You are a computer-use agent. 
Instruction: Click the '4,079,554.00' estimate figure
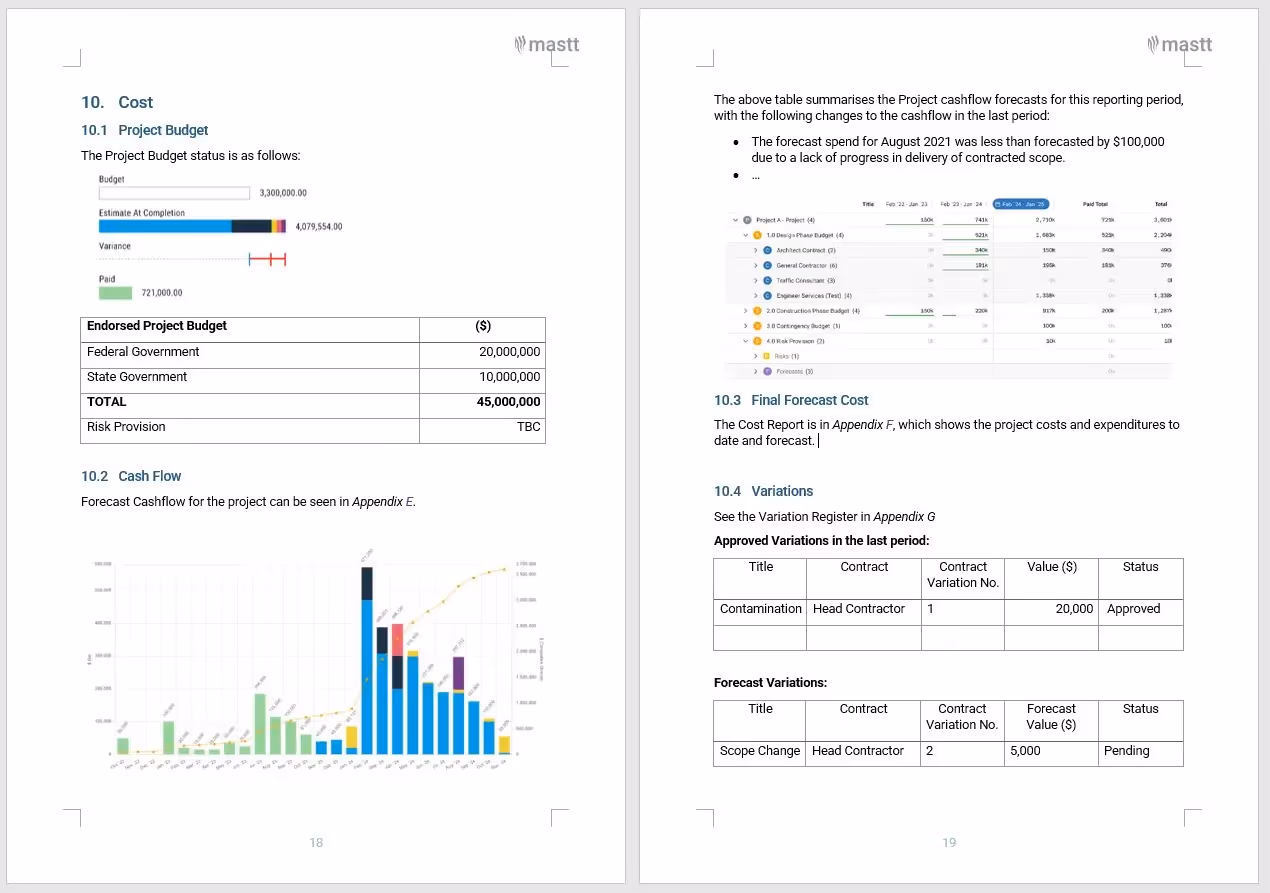click(319, 226)
